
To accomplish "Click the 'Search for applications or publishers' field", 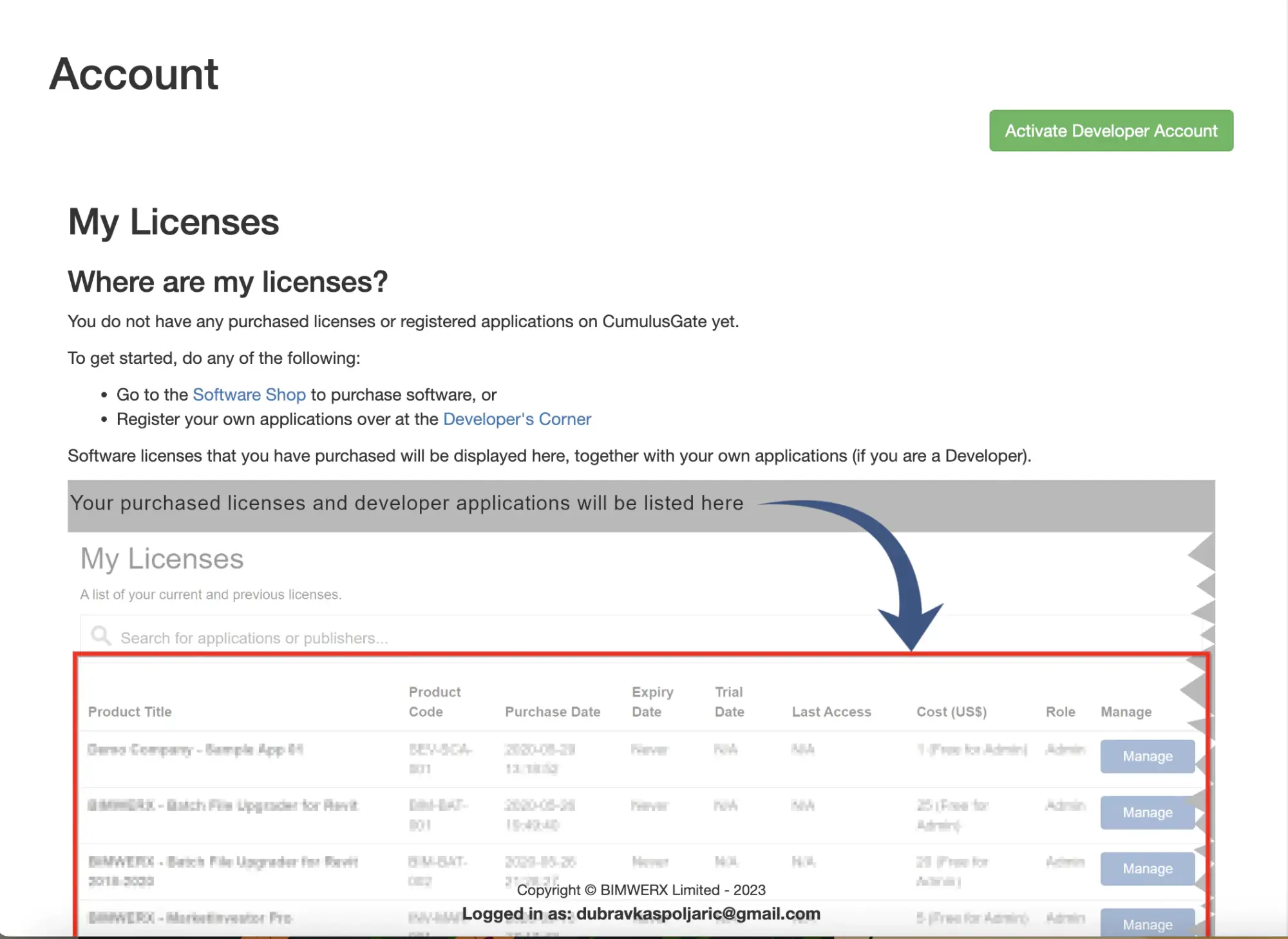I will [x=640, y=638].
